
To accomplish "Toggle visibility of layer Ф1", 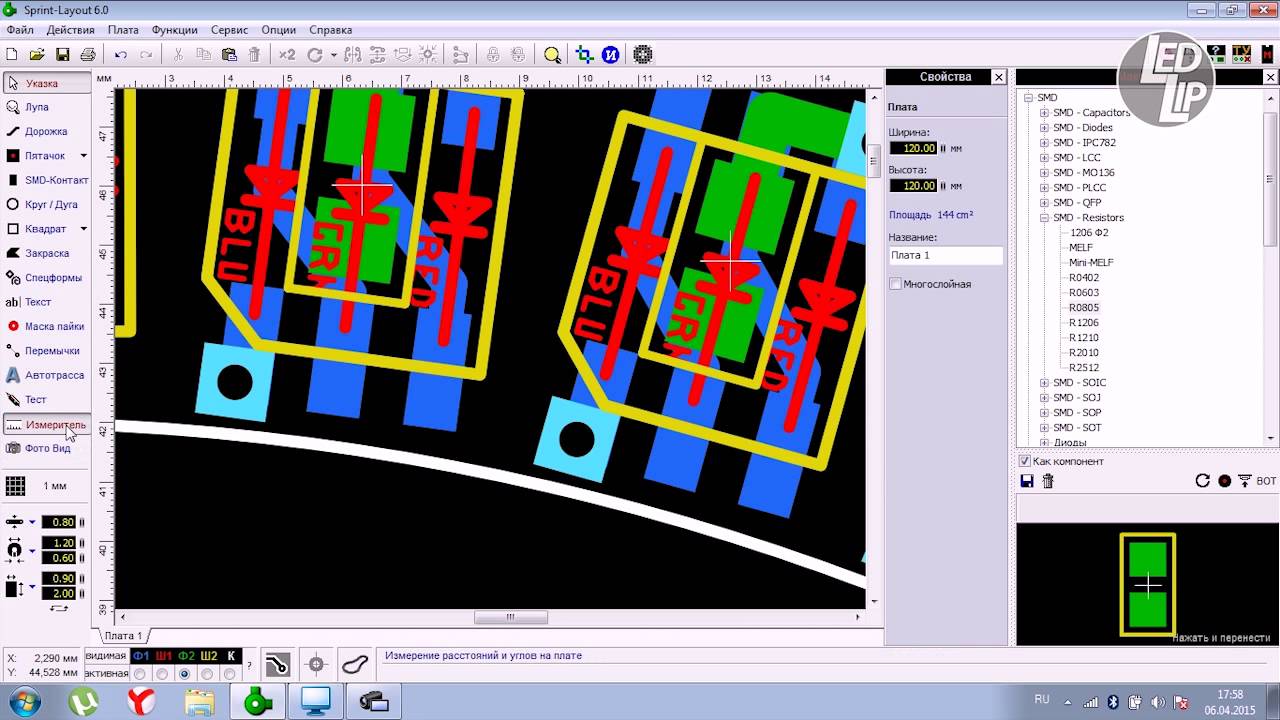I will 141,656.
